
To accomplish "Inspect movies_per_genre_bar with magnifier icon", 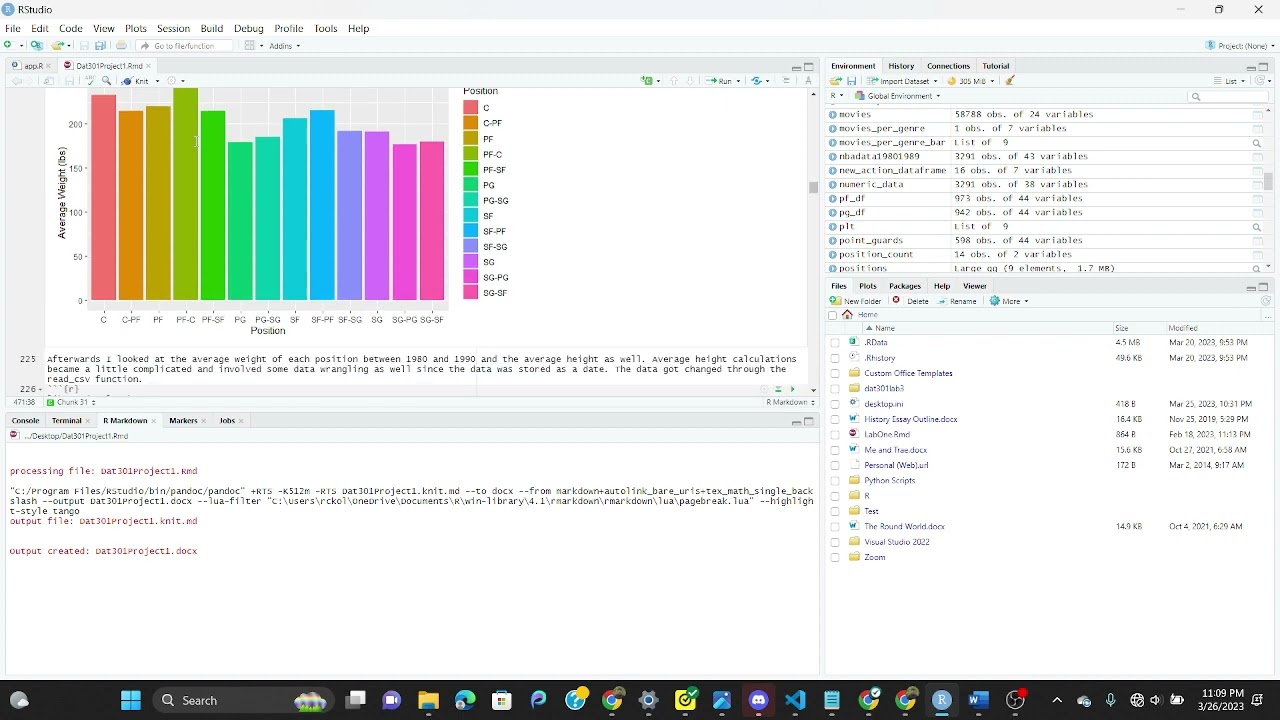I will click(1257, 143).
